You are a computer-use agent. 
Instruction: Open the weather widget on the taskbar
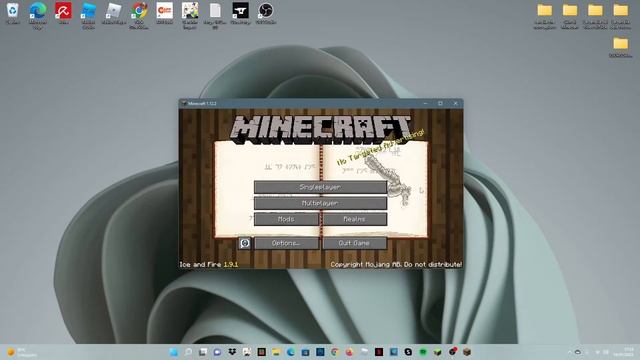point(21,352)
